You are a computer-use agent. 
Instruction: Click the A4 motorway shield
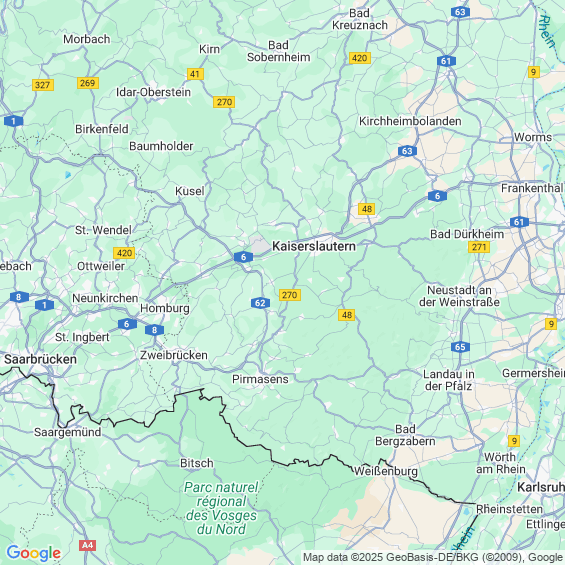tap(87, 545)
